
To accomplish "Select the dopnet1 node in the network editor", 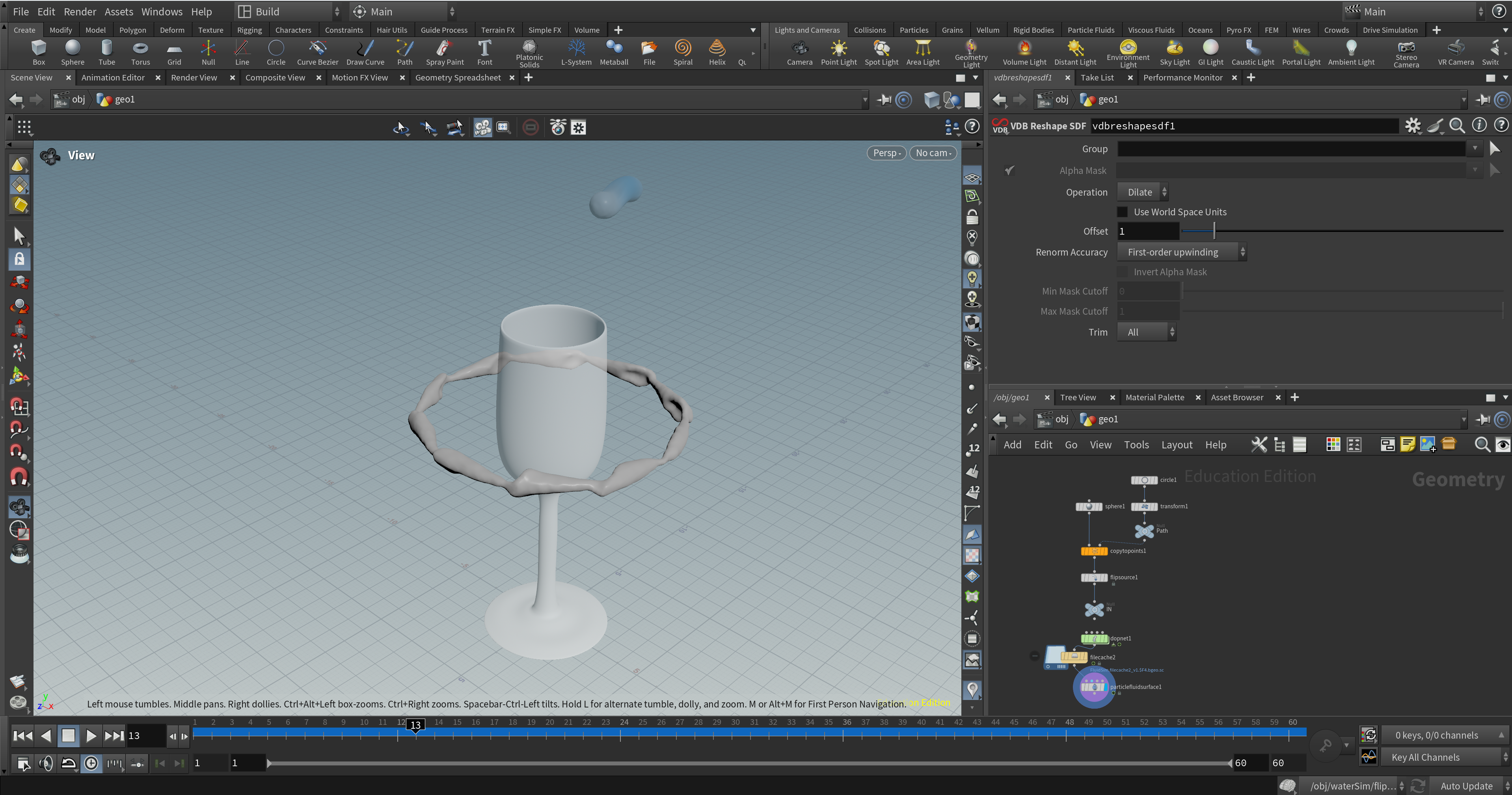I will [1094, 638].
